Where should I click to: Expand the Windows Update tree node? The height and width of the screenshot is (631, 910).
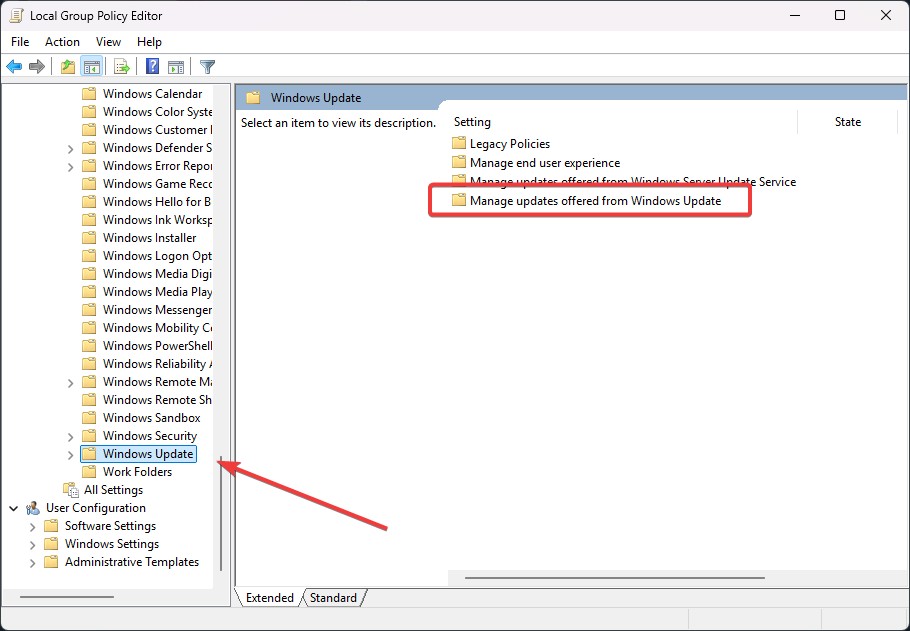tap(70, 455)
